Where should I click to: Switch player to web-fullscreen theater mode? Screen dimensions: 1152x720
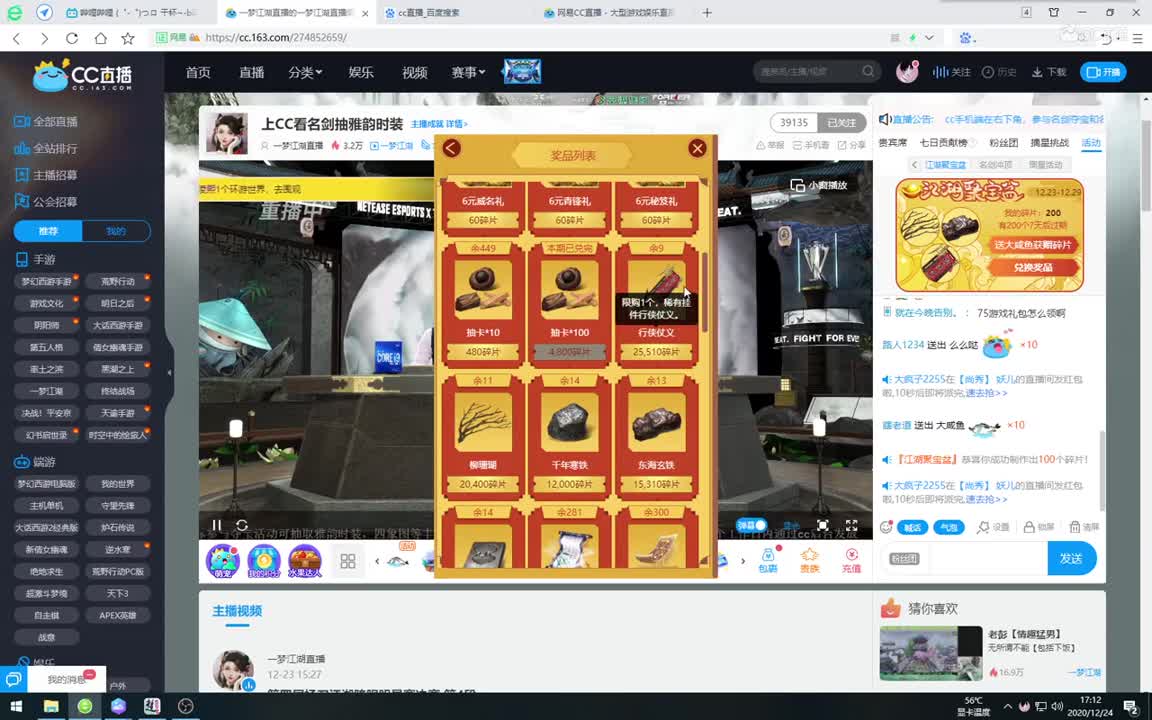pyautogui.click(x=823, y=525)
